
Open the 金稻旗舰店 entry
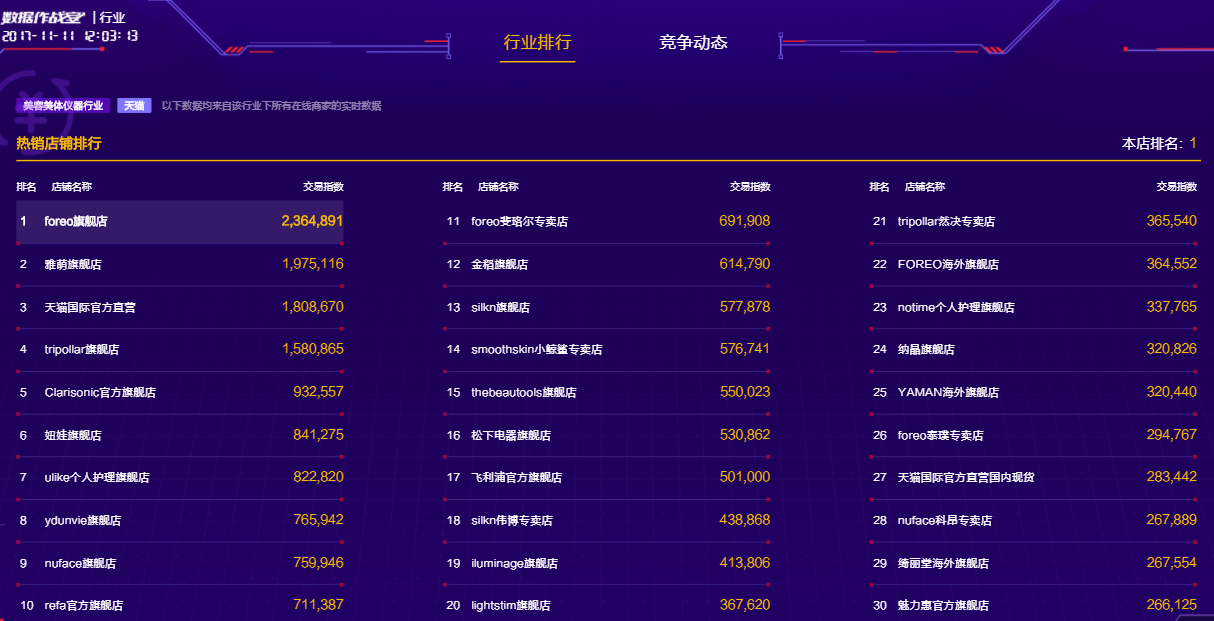click(x=500, y=265)
